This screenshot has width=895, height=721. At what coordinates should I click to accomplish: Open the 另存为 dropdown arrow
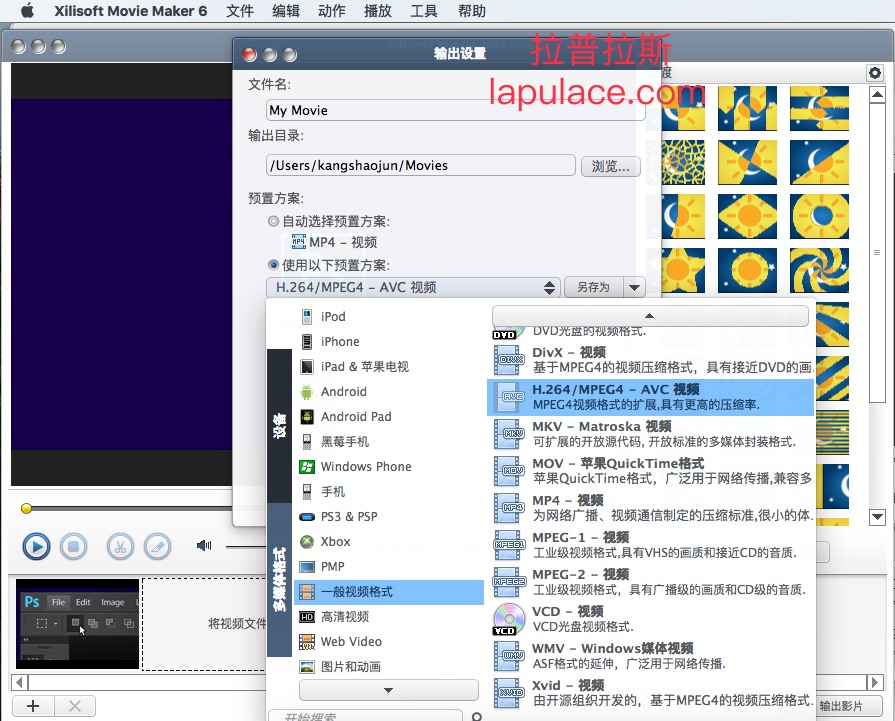tap(634, 287)
